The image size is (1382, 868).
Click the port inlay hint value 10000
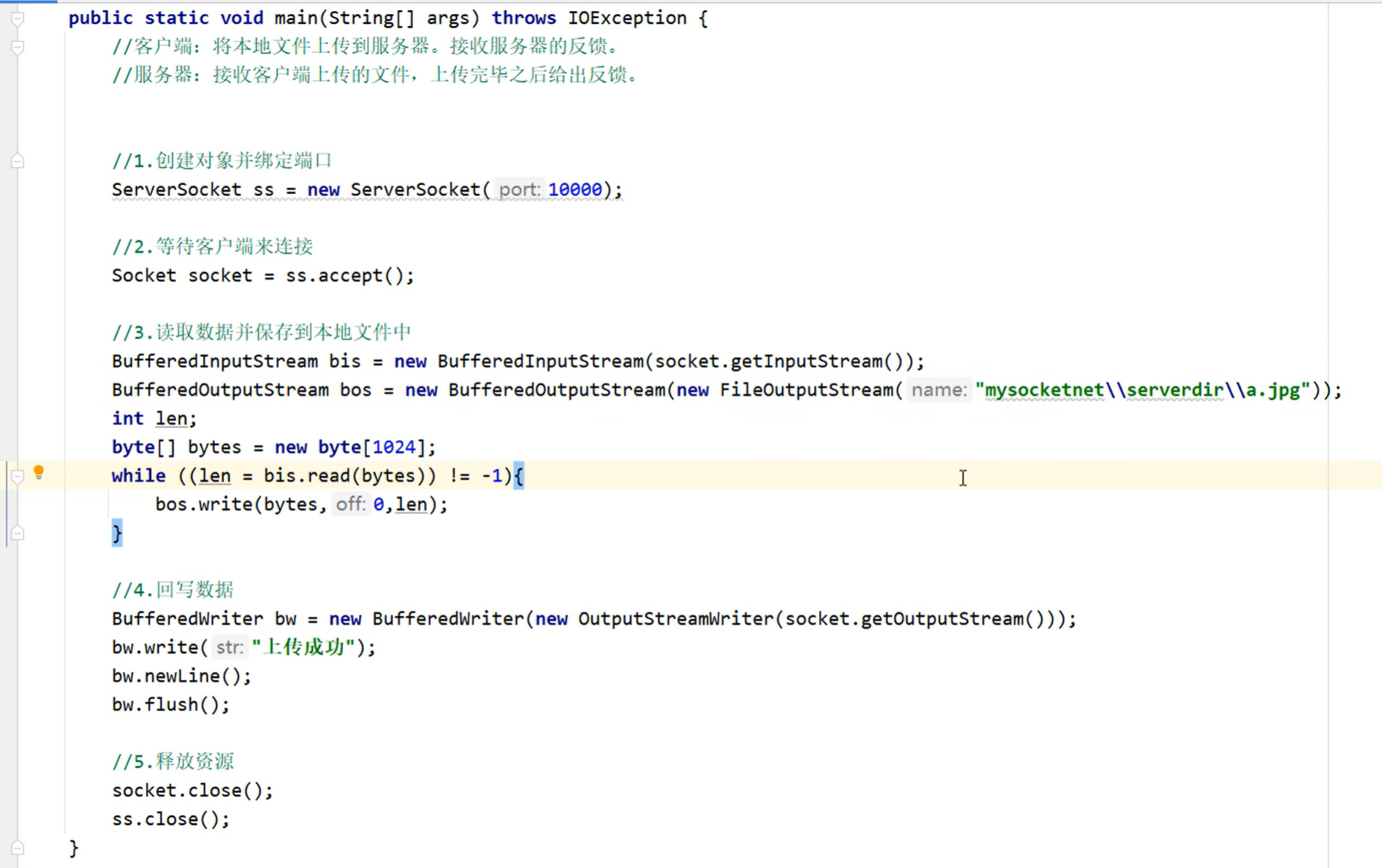tap(574, 189)
